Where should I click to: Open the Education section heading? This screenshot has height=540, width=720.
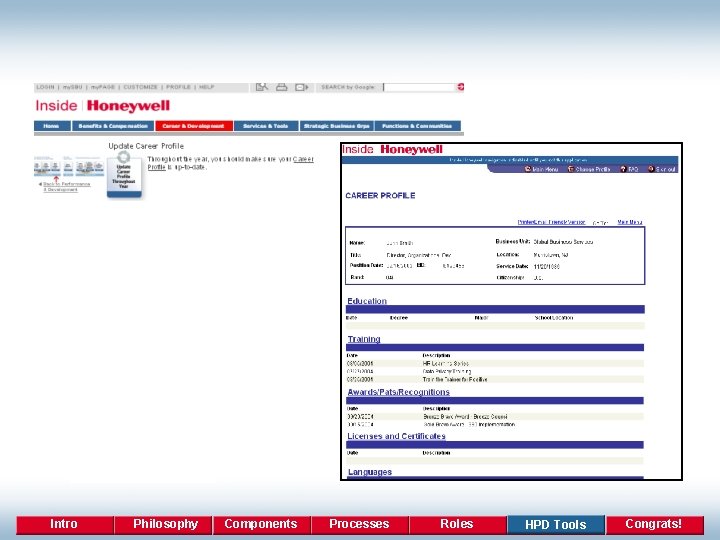367,301
